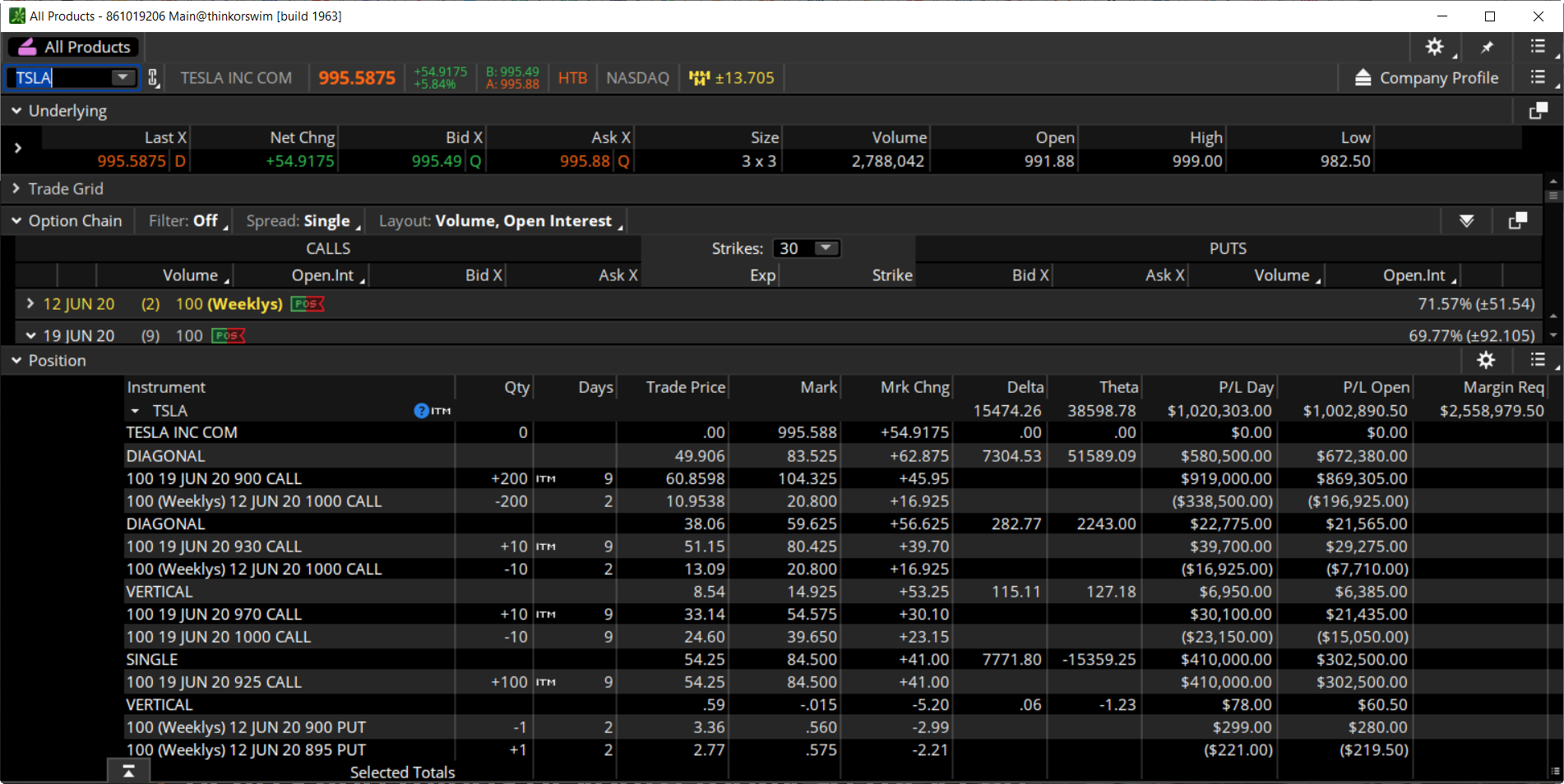The width and height of the screenshot is (1564, 784).
Task: Click the Strike column header in option chain
Action: 892,275
